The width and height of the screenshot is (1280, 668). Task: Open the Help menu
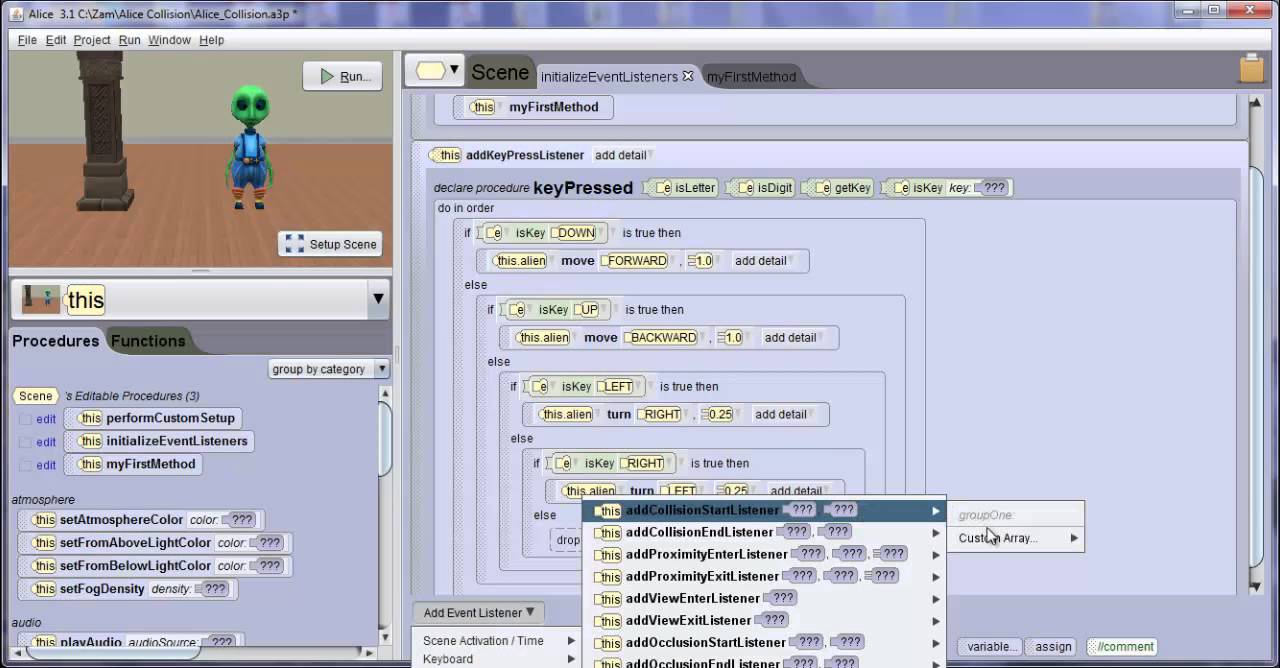pyautogui.click(x=211, y=40)
